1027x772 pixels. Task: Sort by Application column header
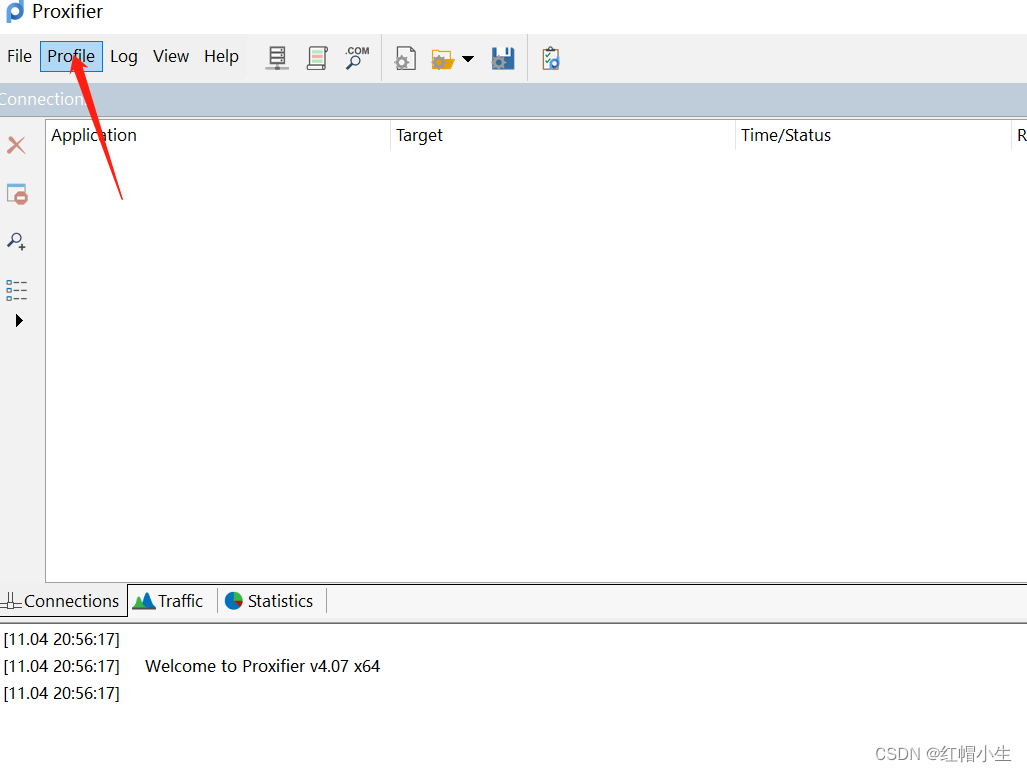tap(218, 136)
